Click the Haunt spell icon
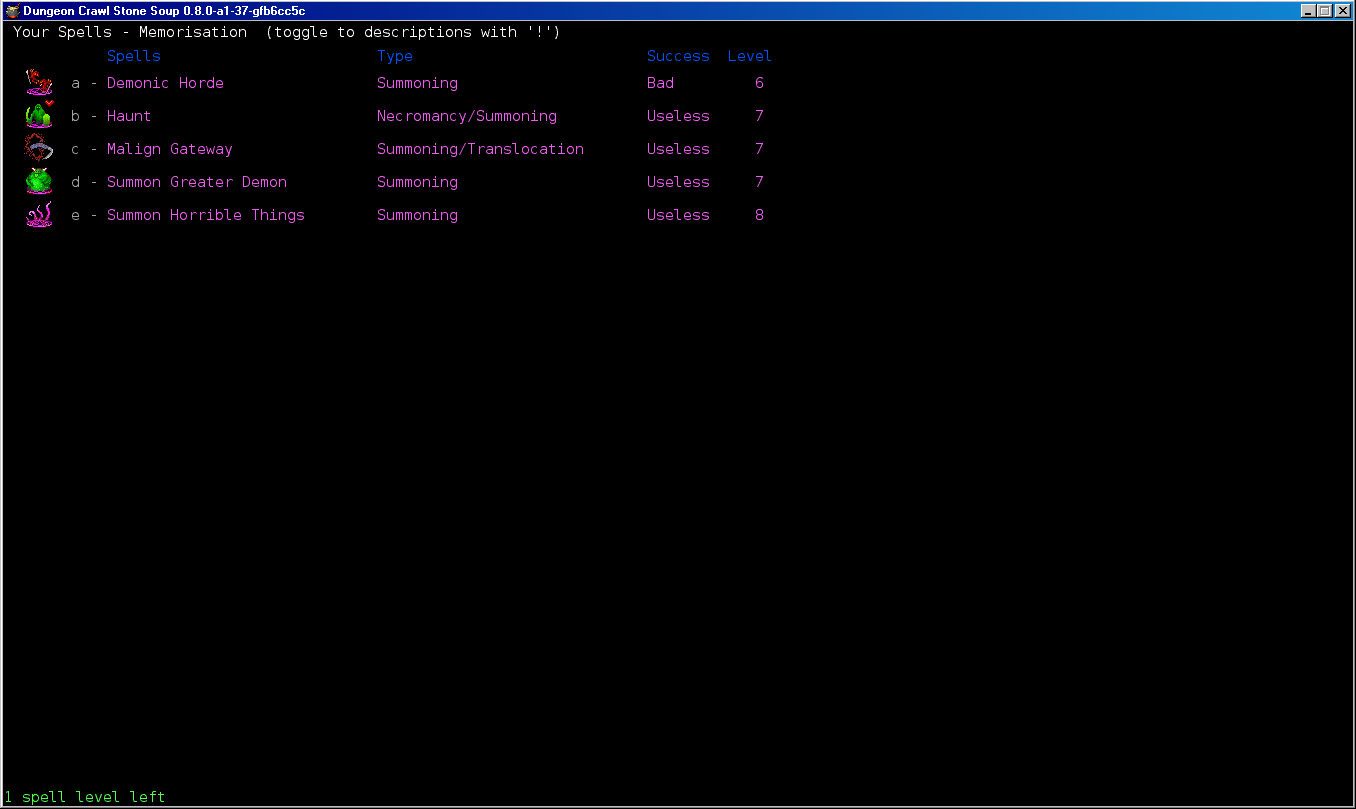This screenshot has width=1356, height=809. pyautogui.click(x=39, y=116)
